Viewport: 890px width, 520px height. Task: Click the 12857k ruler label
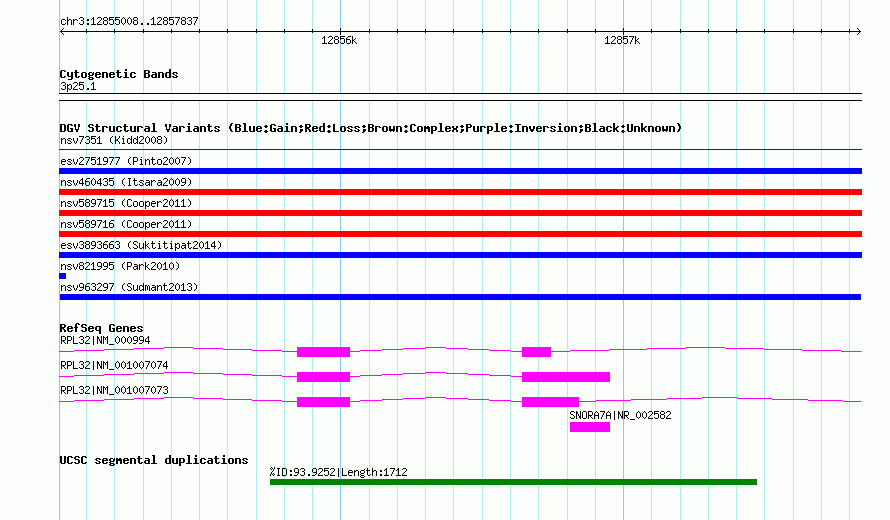622,40
